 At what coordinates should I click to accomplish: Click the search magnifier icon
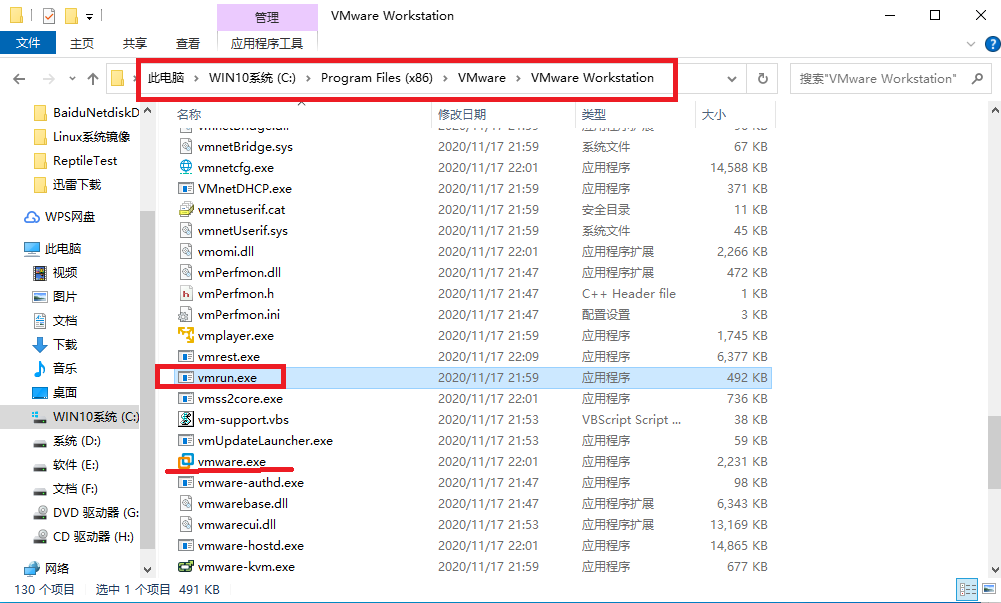(977, 78)
